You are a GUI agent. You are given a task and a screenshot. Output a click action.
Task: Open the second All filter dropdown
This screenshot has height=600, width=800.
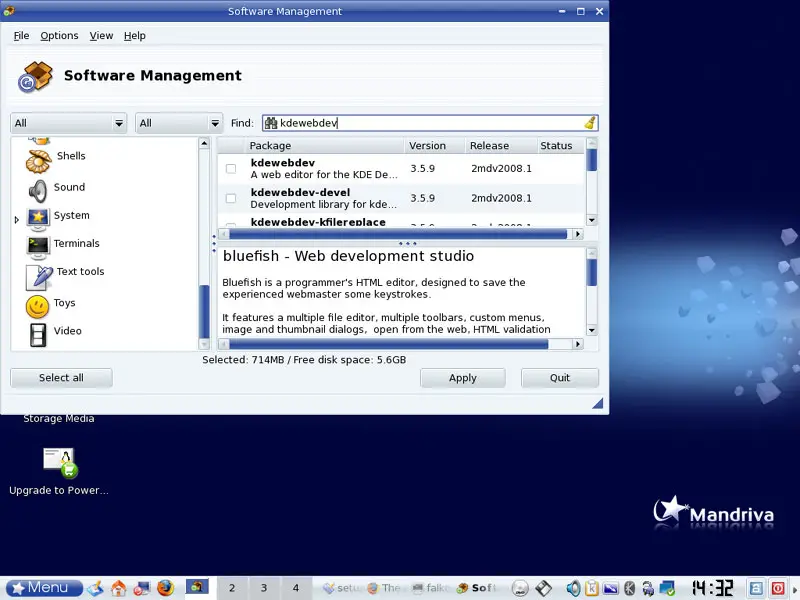179,123
